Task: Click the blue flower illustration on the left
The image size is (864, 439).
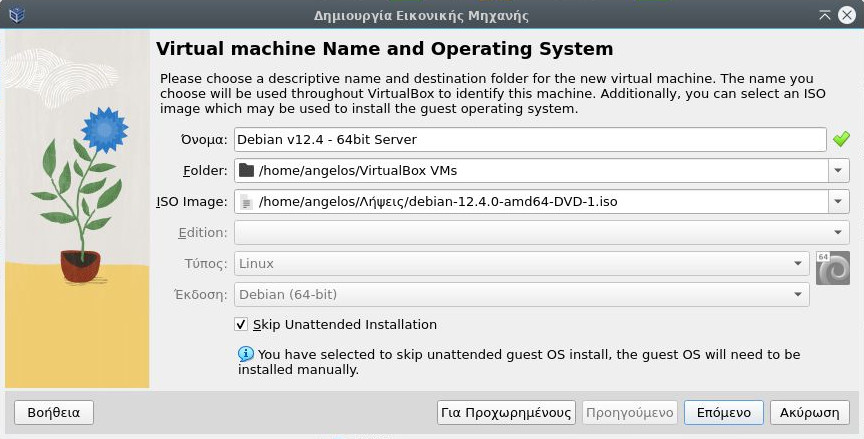Action: pyautogui.click(x=103, y=130)
